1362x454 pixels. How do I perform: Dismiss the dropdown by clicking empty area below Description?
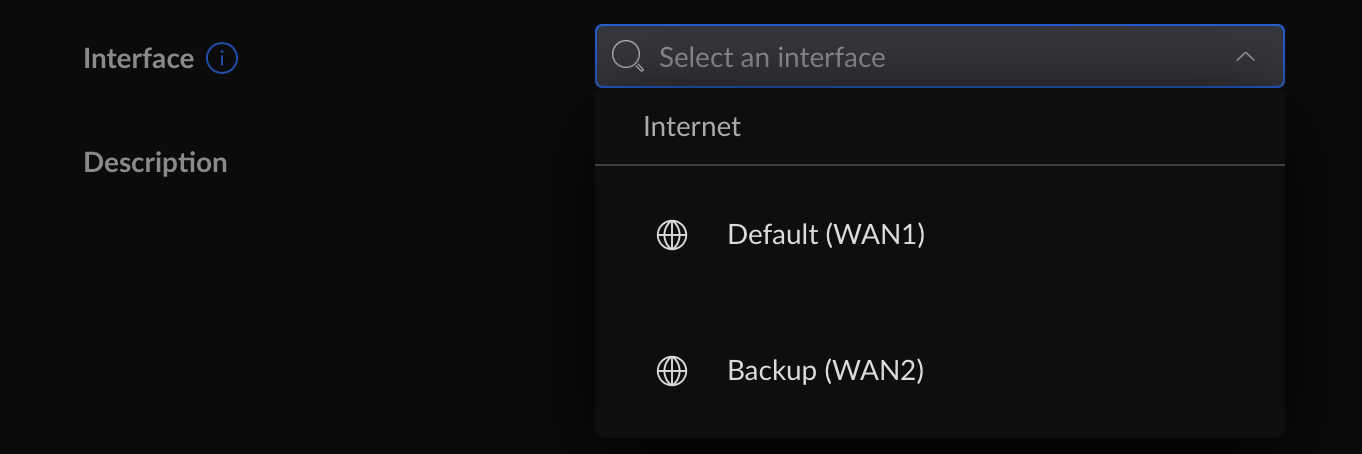(300, 320)
